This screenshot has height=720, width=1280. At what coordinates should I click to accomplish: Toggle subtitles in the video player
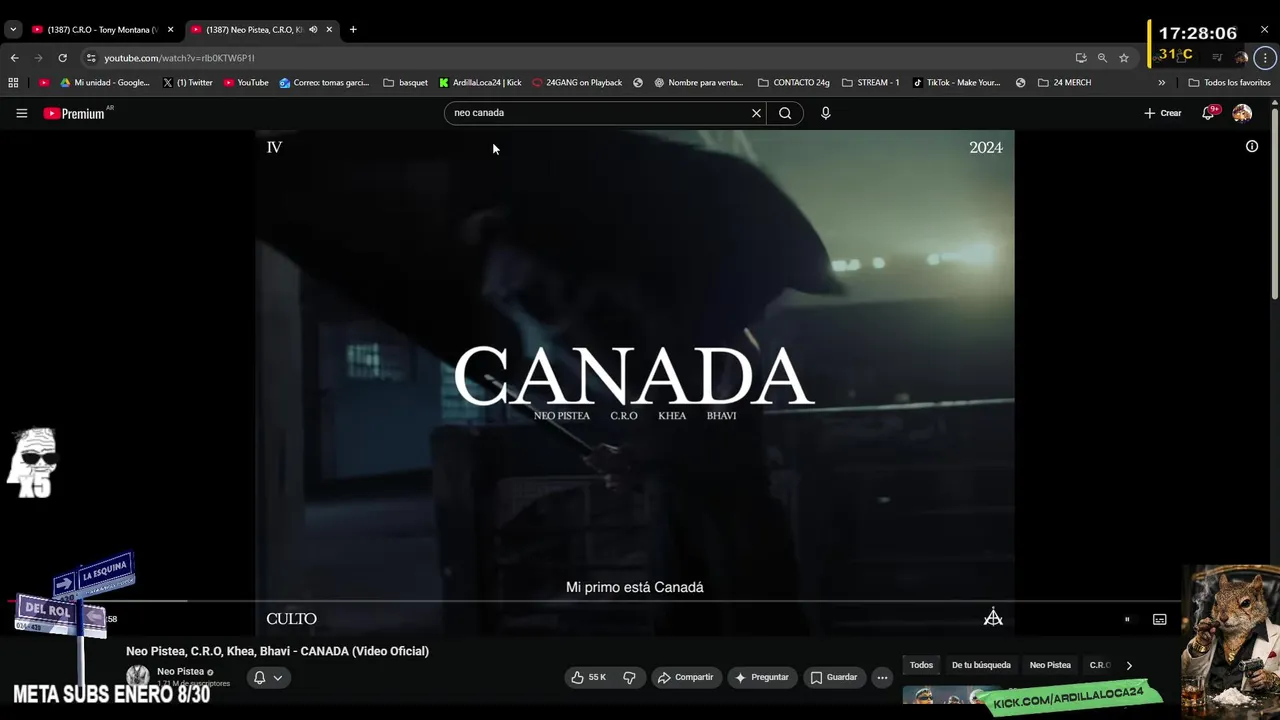click(1160, 619)
